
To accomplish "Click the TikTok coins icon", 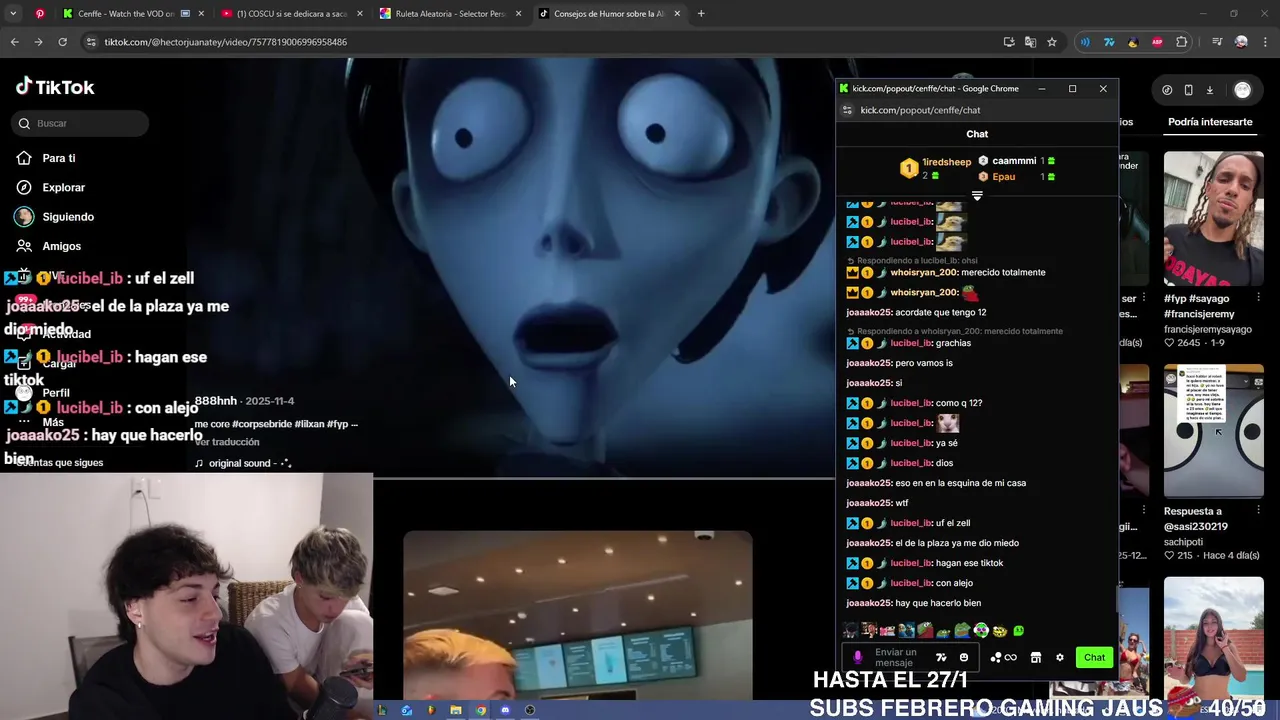I will pos(1167,90).
